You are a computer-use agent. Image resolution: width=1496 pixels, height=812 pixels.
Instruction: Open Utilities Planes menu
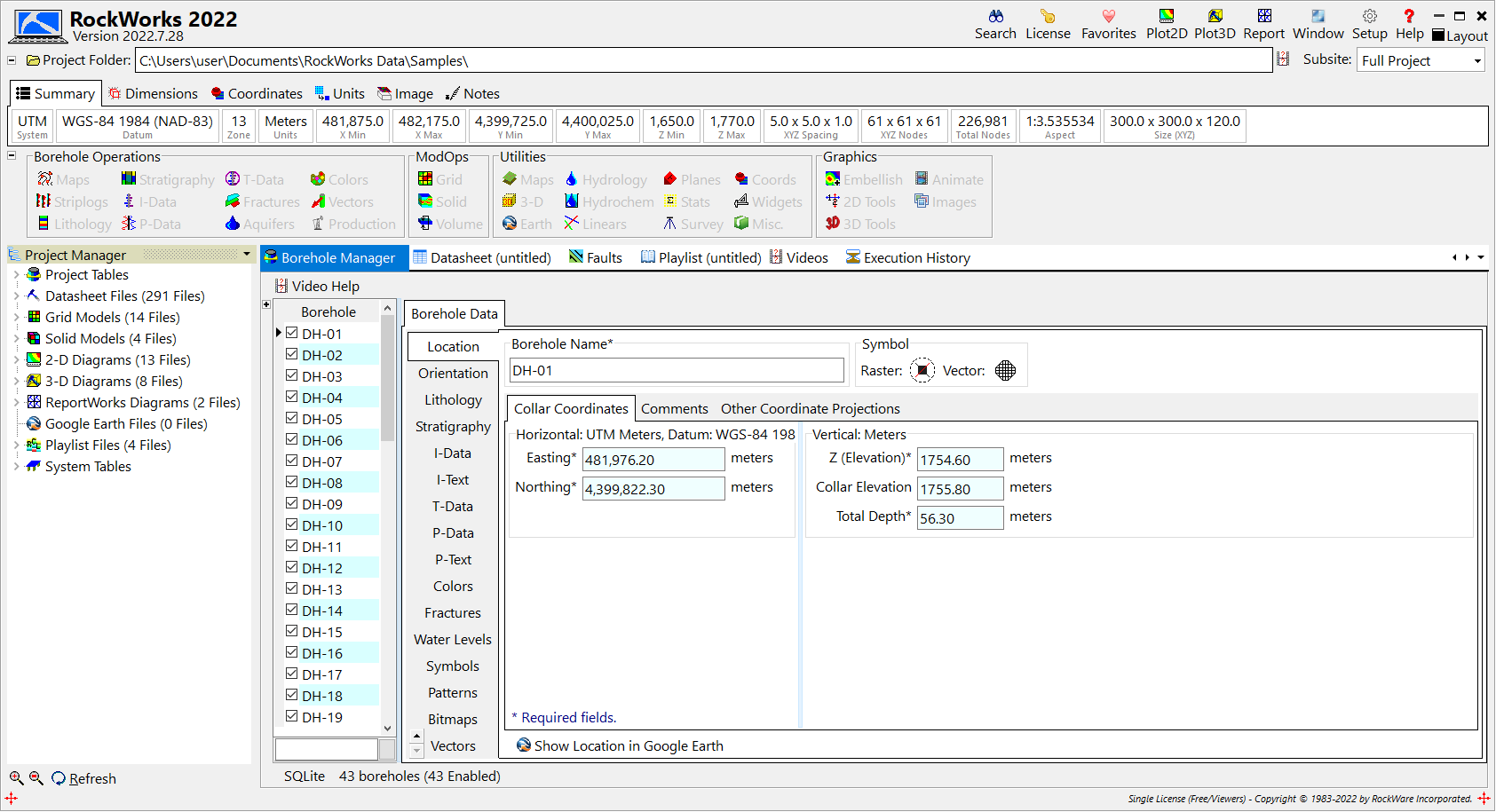click(x=692, y=179)
